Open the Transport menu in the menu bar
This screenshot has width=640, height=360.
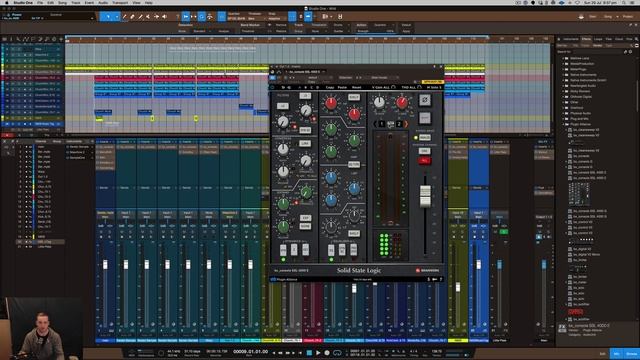120,2
